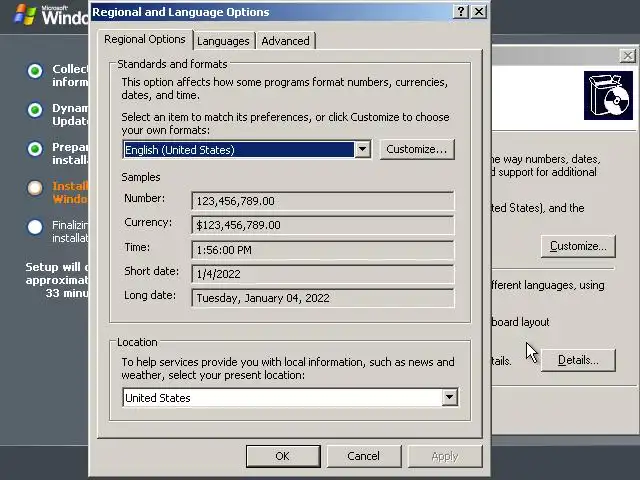
Task: Click Cancel in Regional and Language Options
Action: click(363, 456)
